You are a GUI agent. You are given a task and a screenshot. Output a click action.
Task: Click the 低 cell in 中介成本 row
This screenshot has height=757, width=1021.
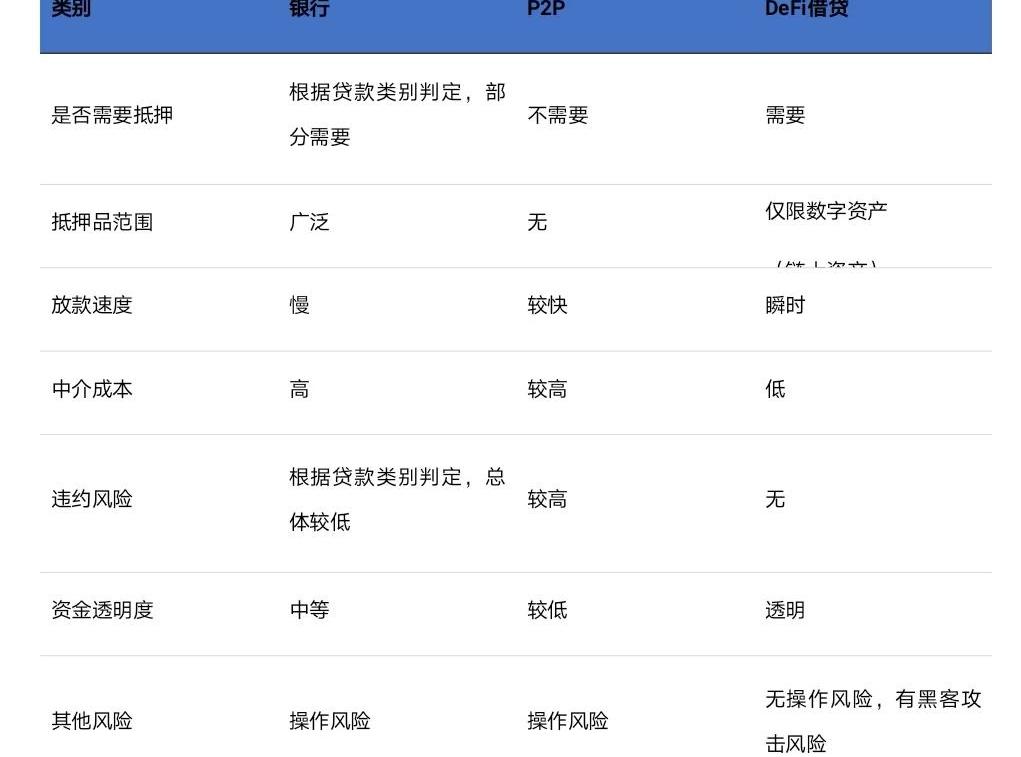click(x=775, y=389)
